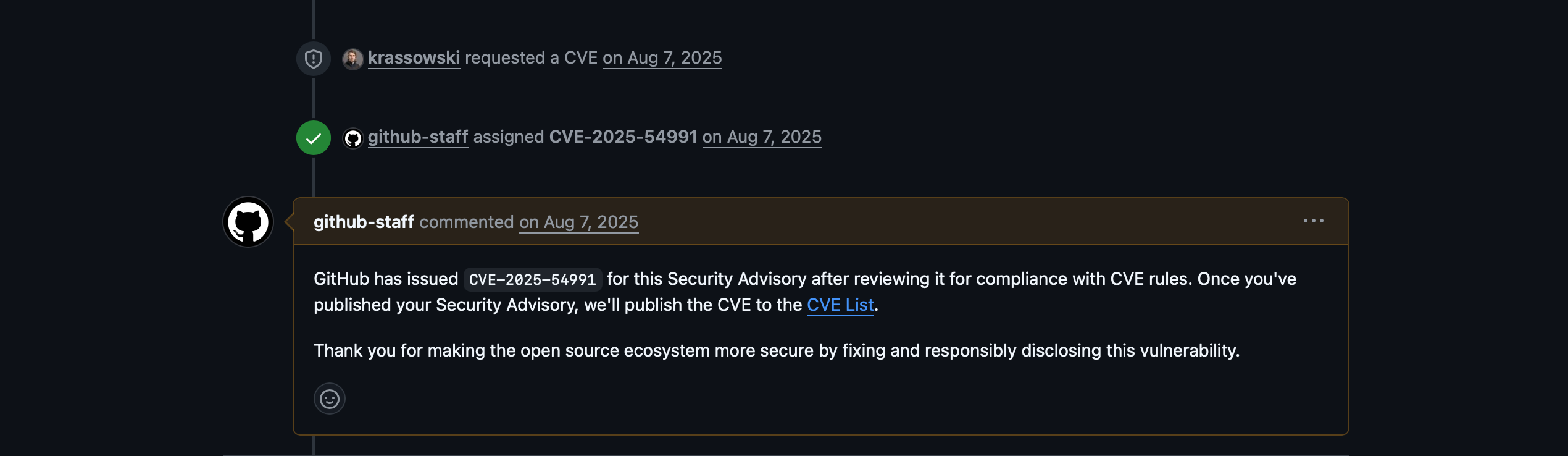Click the Aug 7, 2025 date on the CVE request
1568x456 pixels.
tap(661, 57)
